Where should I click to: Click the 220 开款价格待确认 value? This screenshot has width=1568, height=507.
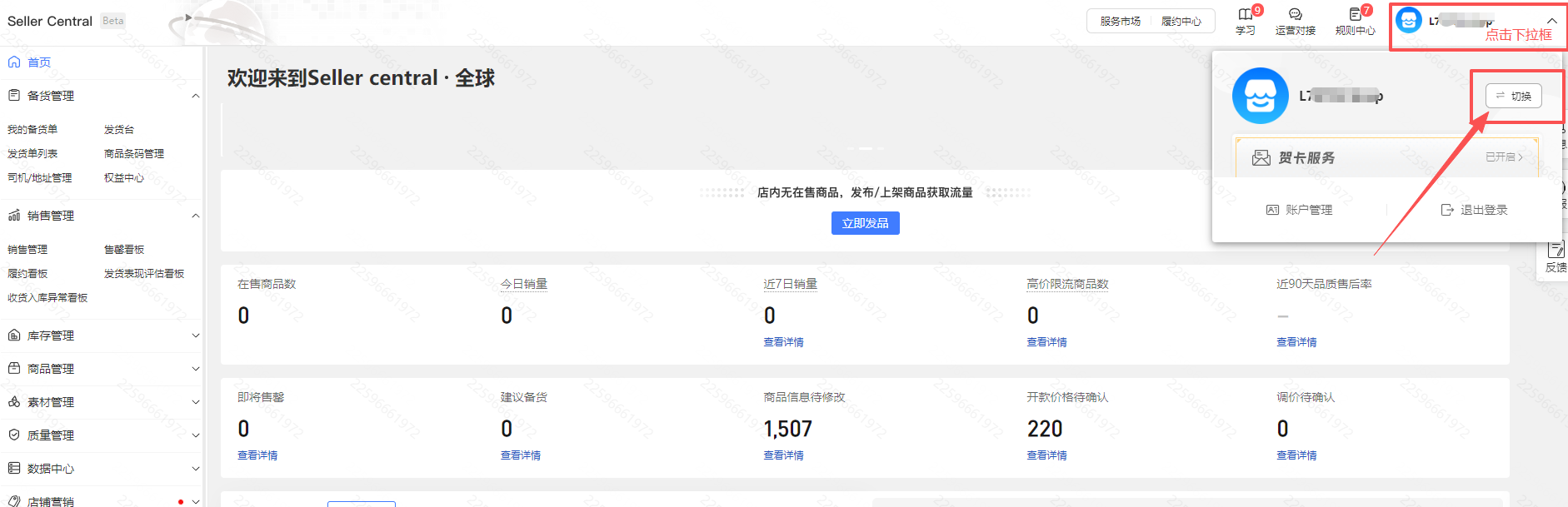(x=1044, y=429)
